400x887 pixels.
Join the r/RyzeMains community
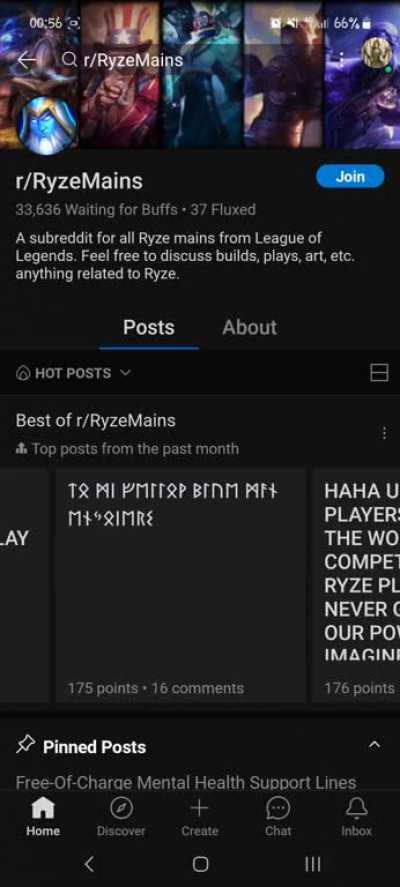coord(350,176)
